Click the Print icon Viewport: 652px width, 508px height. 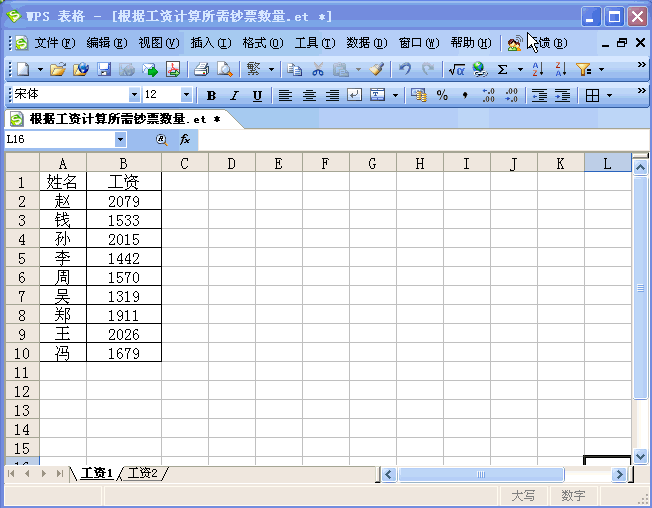202,70
